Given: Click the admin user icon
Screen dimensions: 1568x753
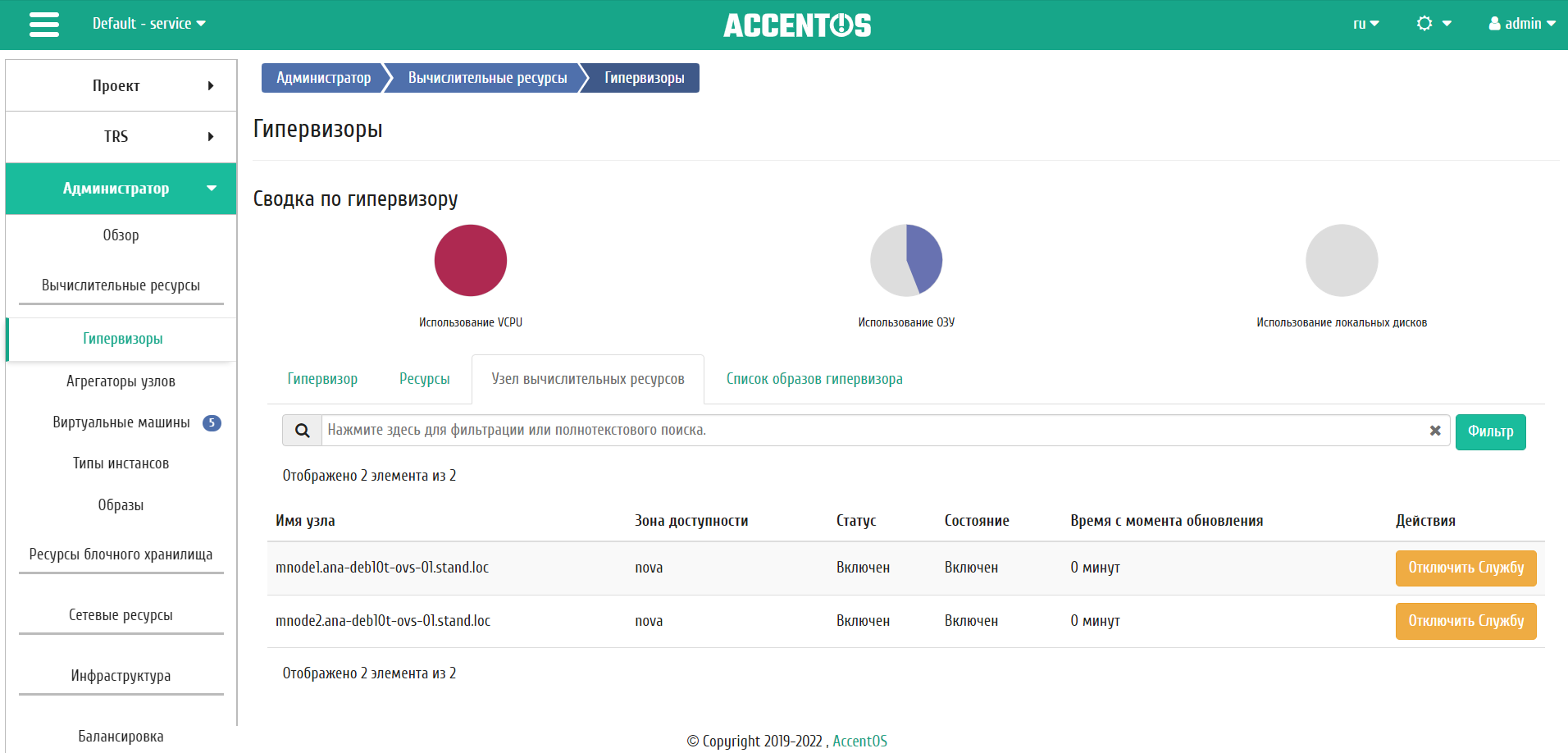Looking at the screenshot, I should pyautogui.click(x=1495, y=24).
